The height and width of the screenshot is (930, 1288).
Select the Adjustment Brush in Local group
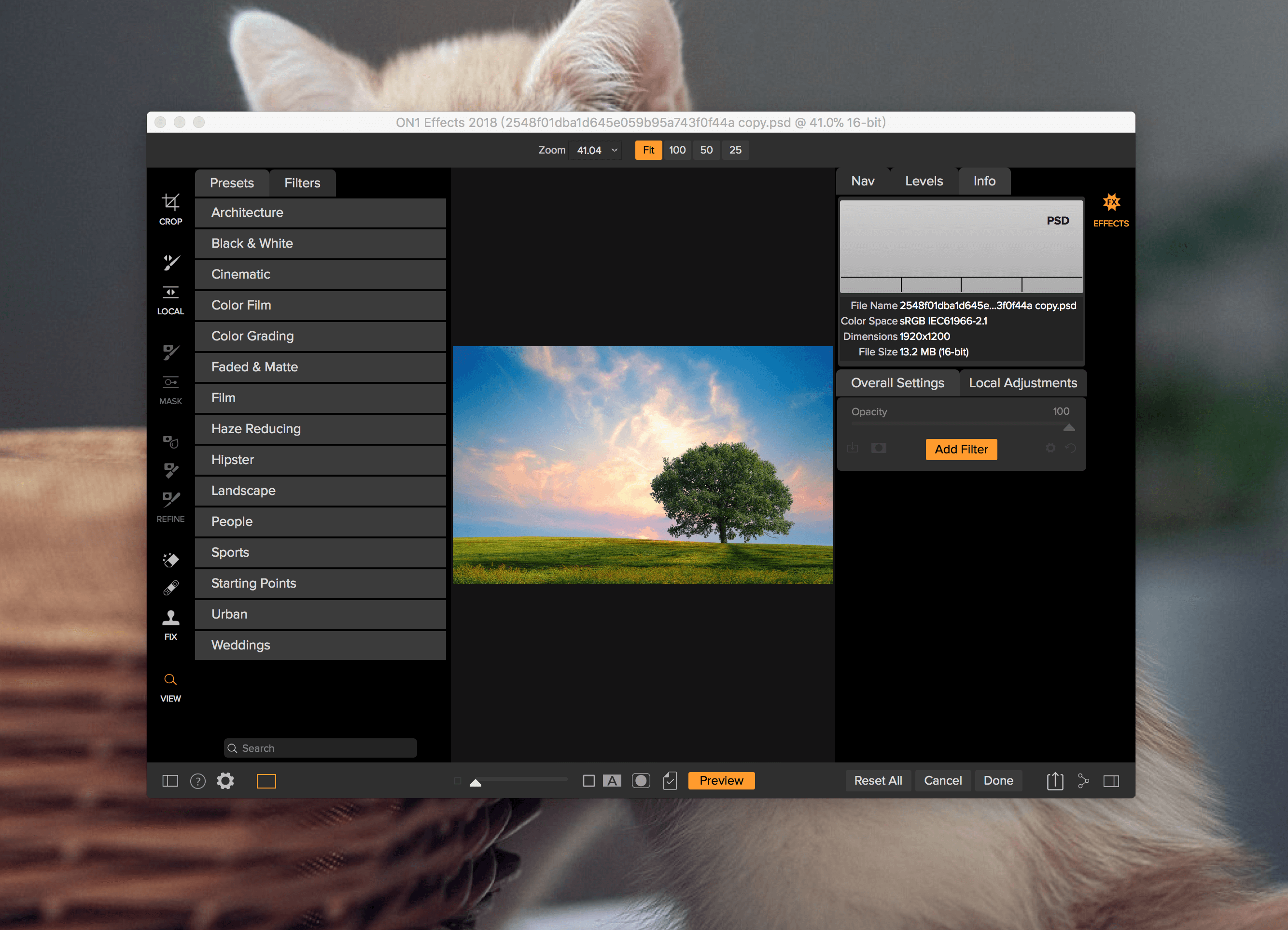171,263
